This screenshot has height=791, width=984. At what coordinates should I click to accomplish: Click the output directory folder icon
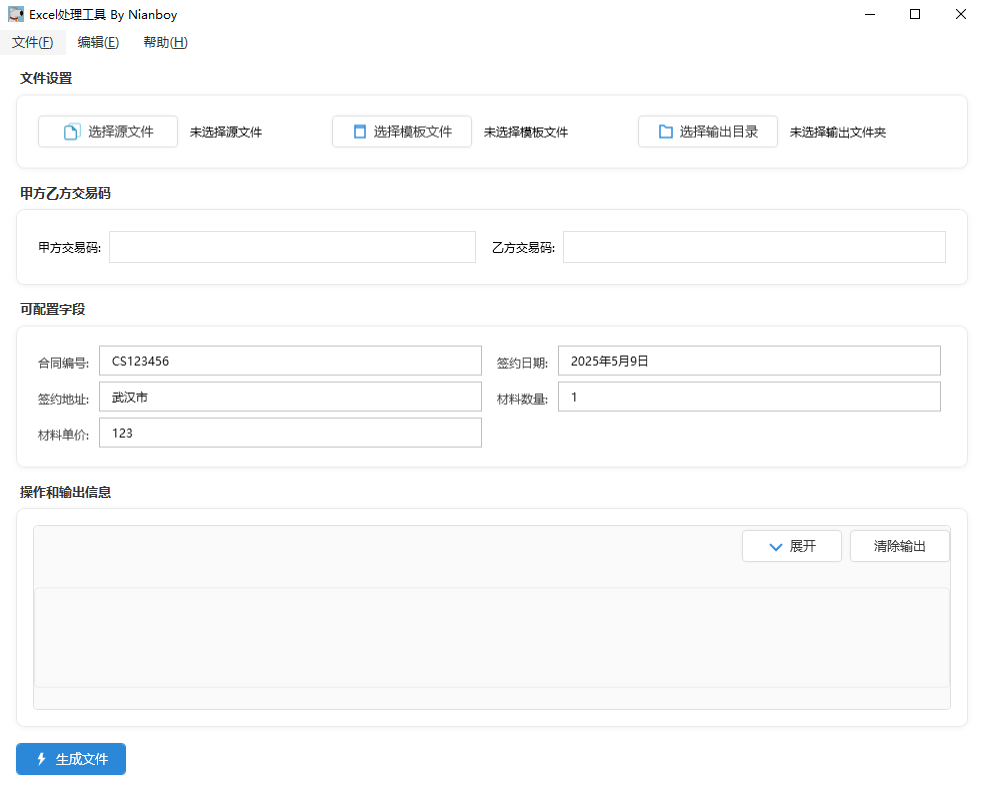click(665, 132)
